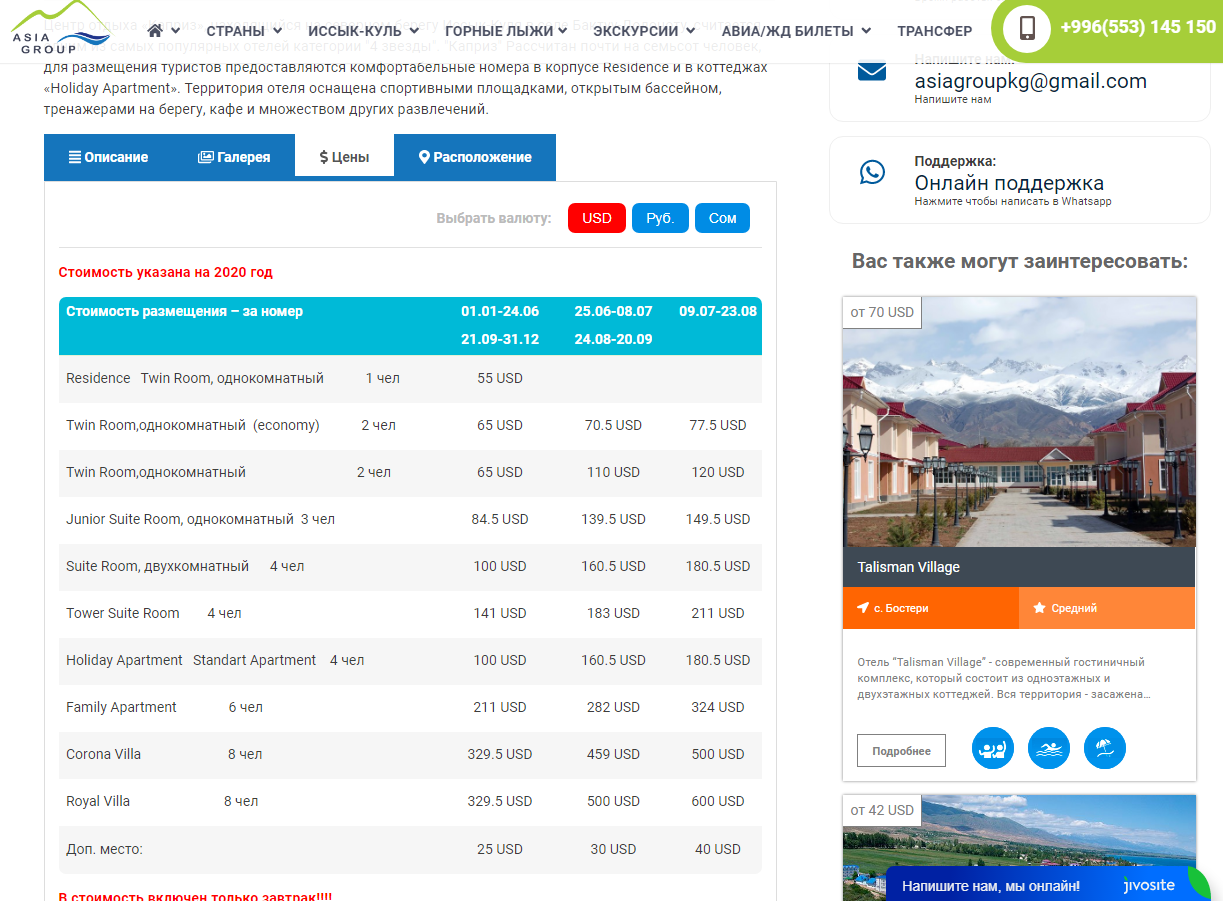Select Руб. currency
The image size is (1223, 901).
coord(660,218)
